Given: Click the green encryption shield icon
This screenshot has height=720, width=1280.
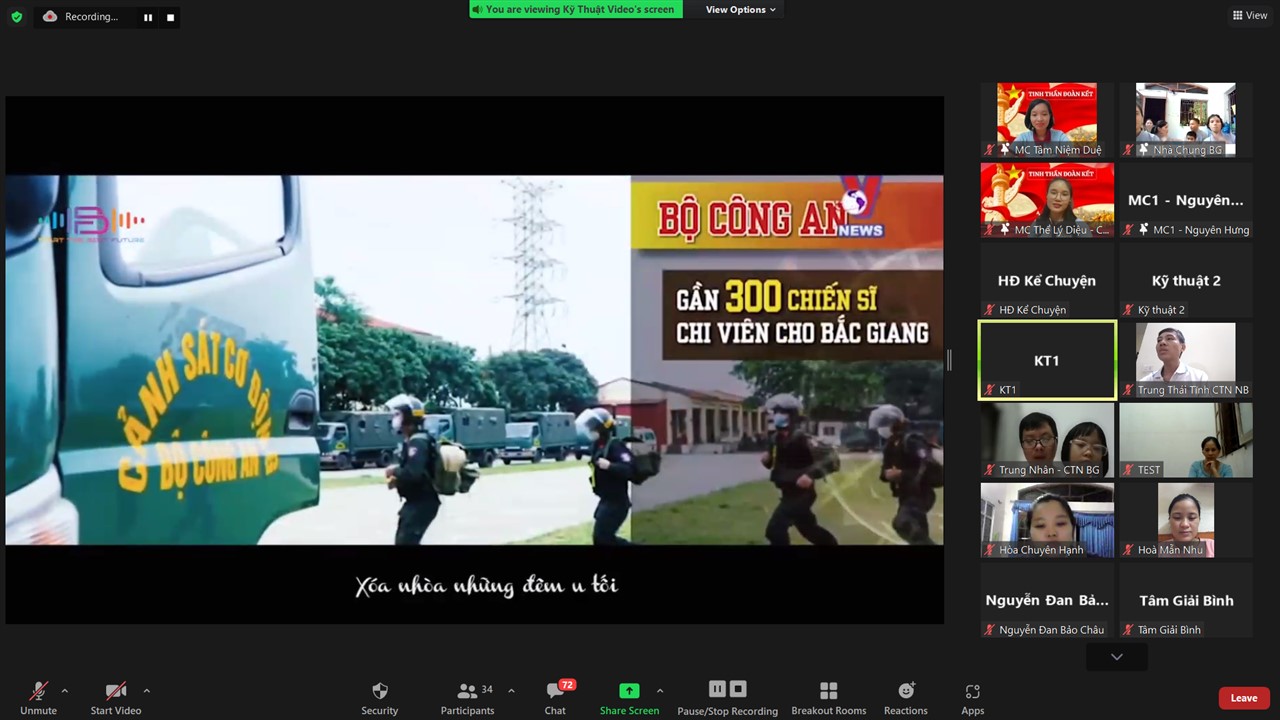Looking at the screenshot, I should pyautogui.click(x=17, y=17).
